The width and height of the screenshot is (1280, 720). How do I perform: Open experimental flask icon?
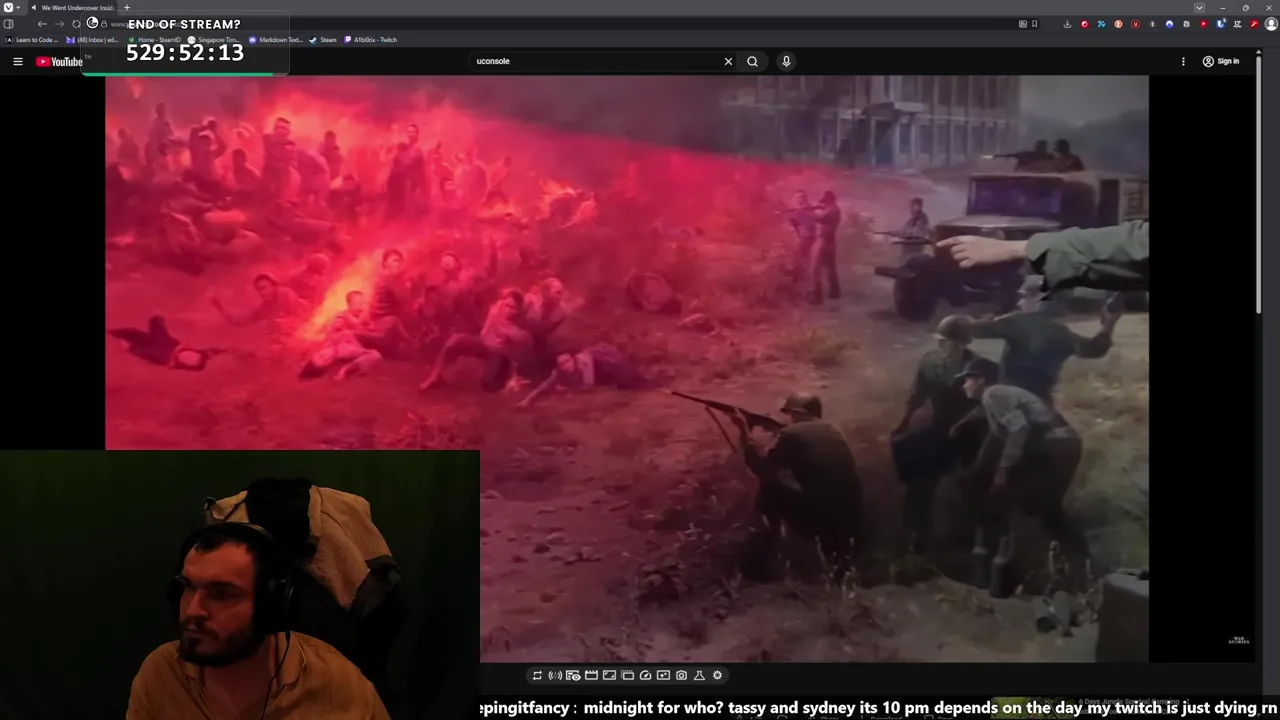click(x=699, y=675)
